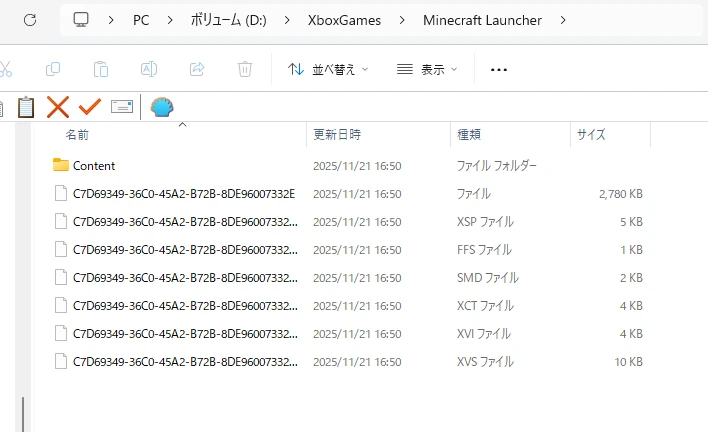Click the clipboard paste icon in second toolbar
The height and width of the screenshot is (432, 708).
[x=26, y=107]
